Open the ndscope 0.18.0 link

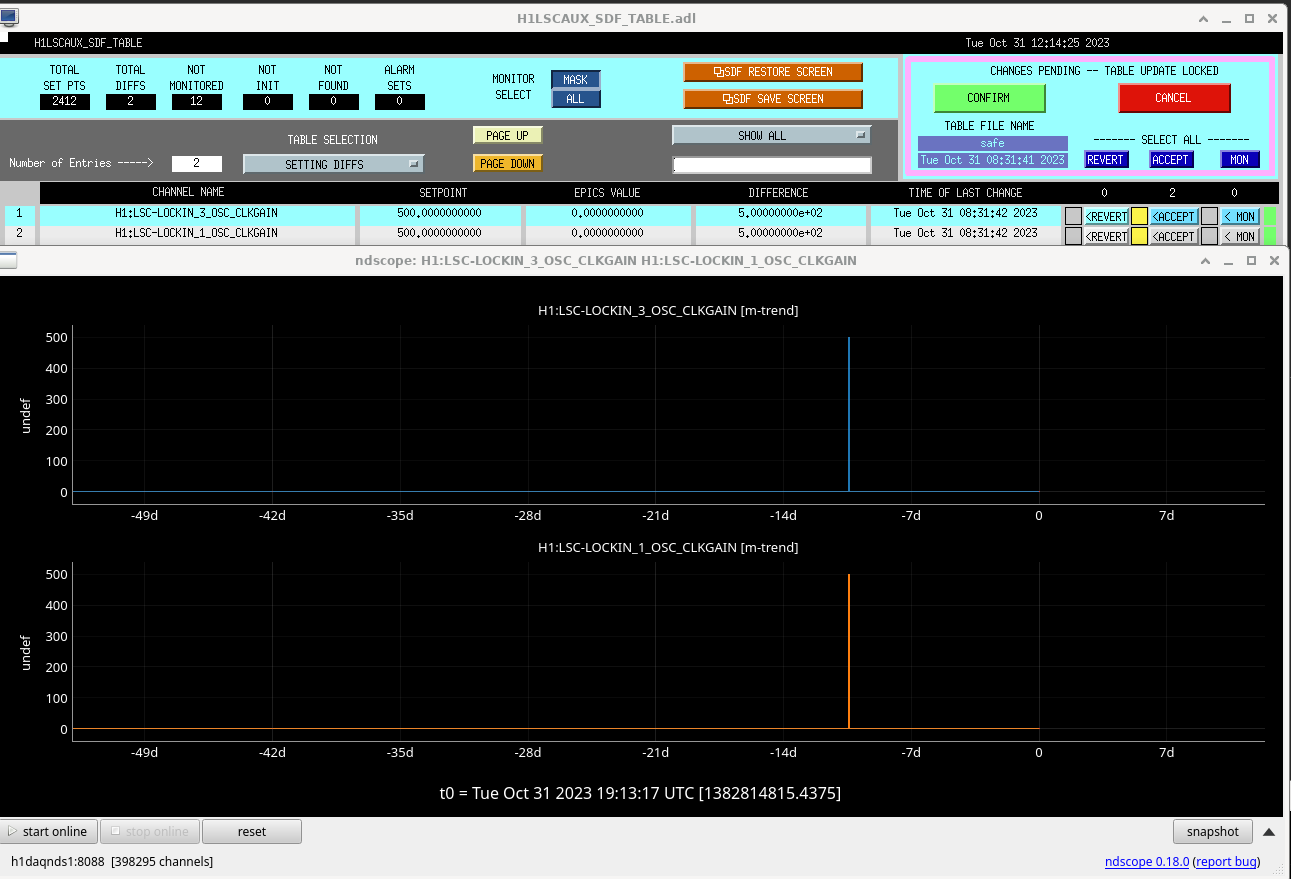[x=1147, y=862]
